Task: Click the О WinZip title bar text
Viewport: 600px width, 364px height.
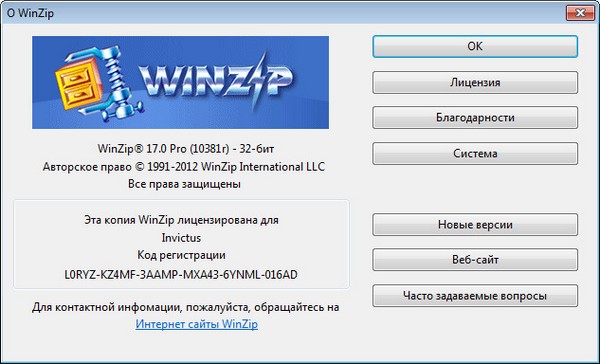Action: pos(30,13)
